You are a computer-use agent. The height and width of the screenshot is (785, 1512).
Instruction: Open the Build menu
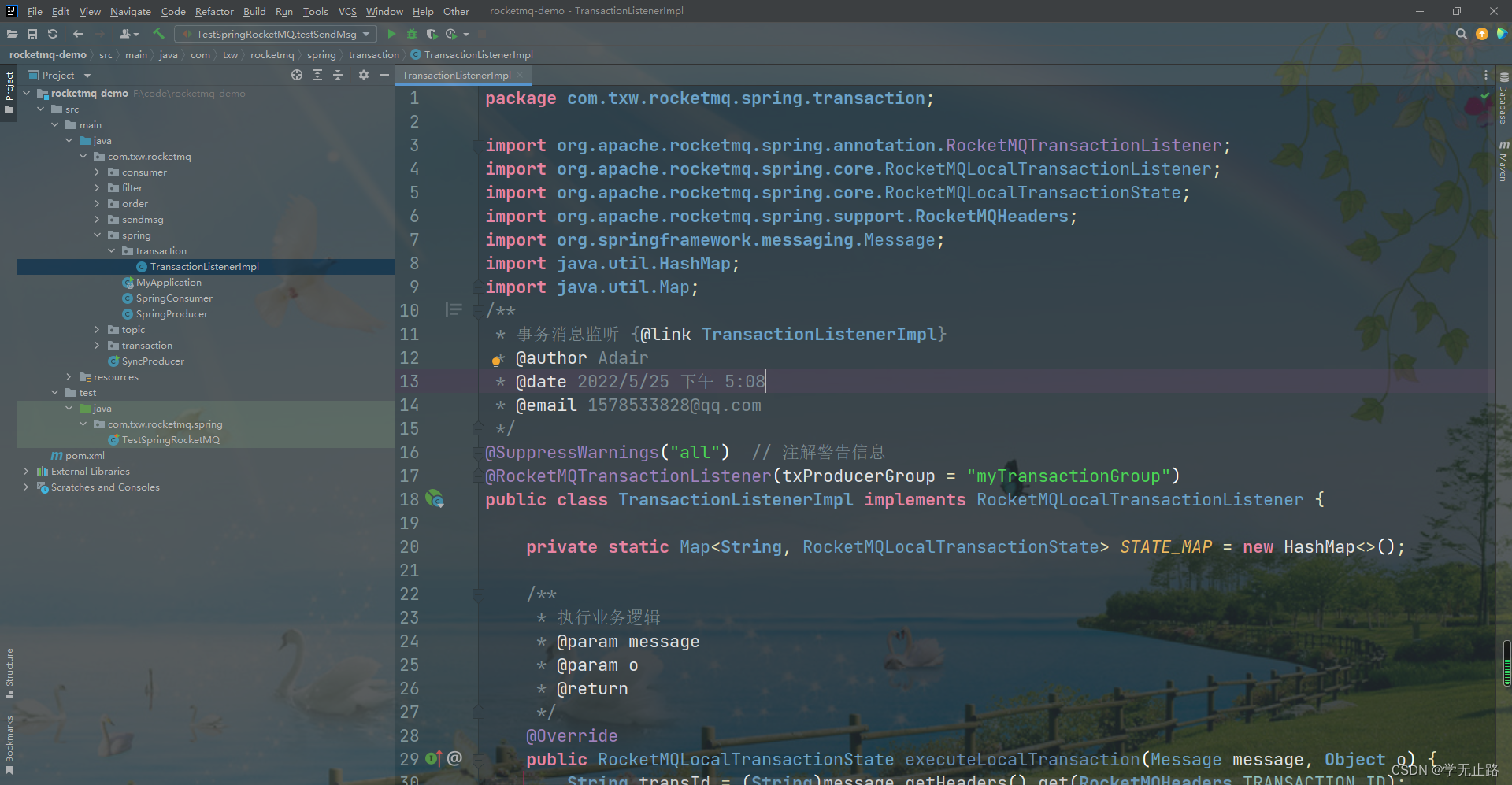254,11
